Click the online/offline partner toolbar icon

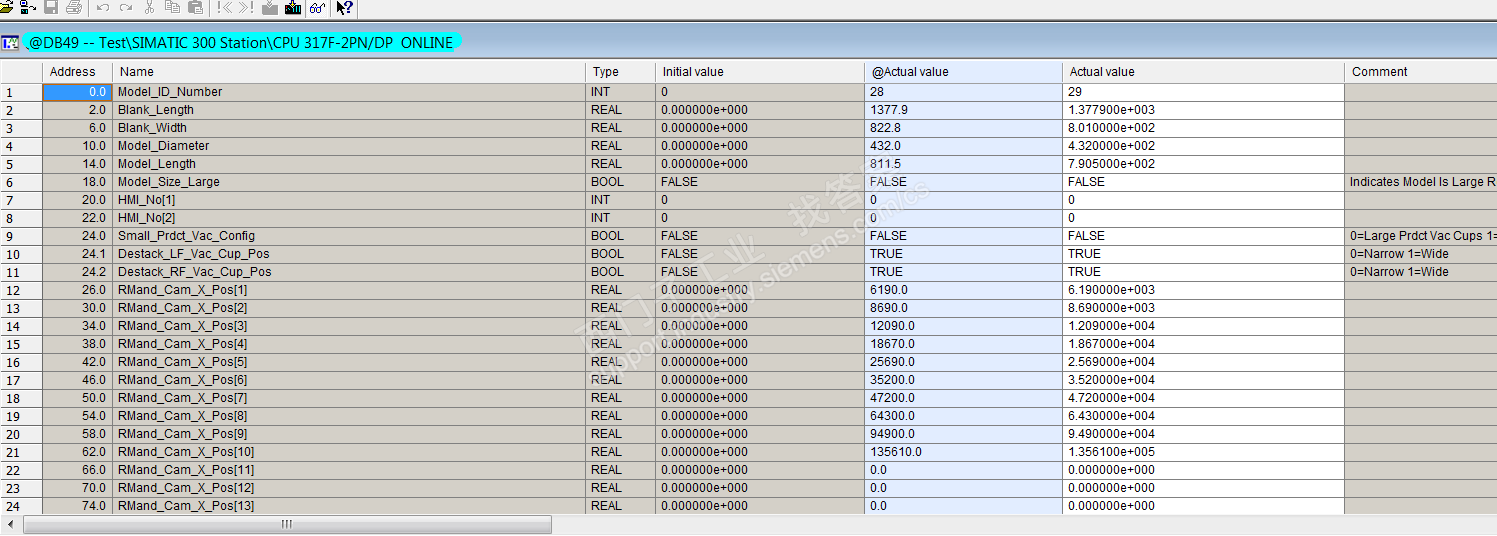(x=28, y=7)
